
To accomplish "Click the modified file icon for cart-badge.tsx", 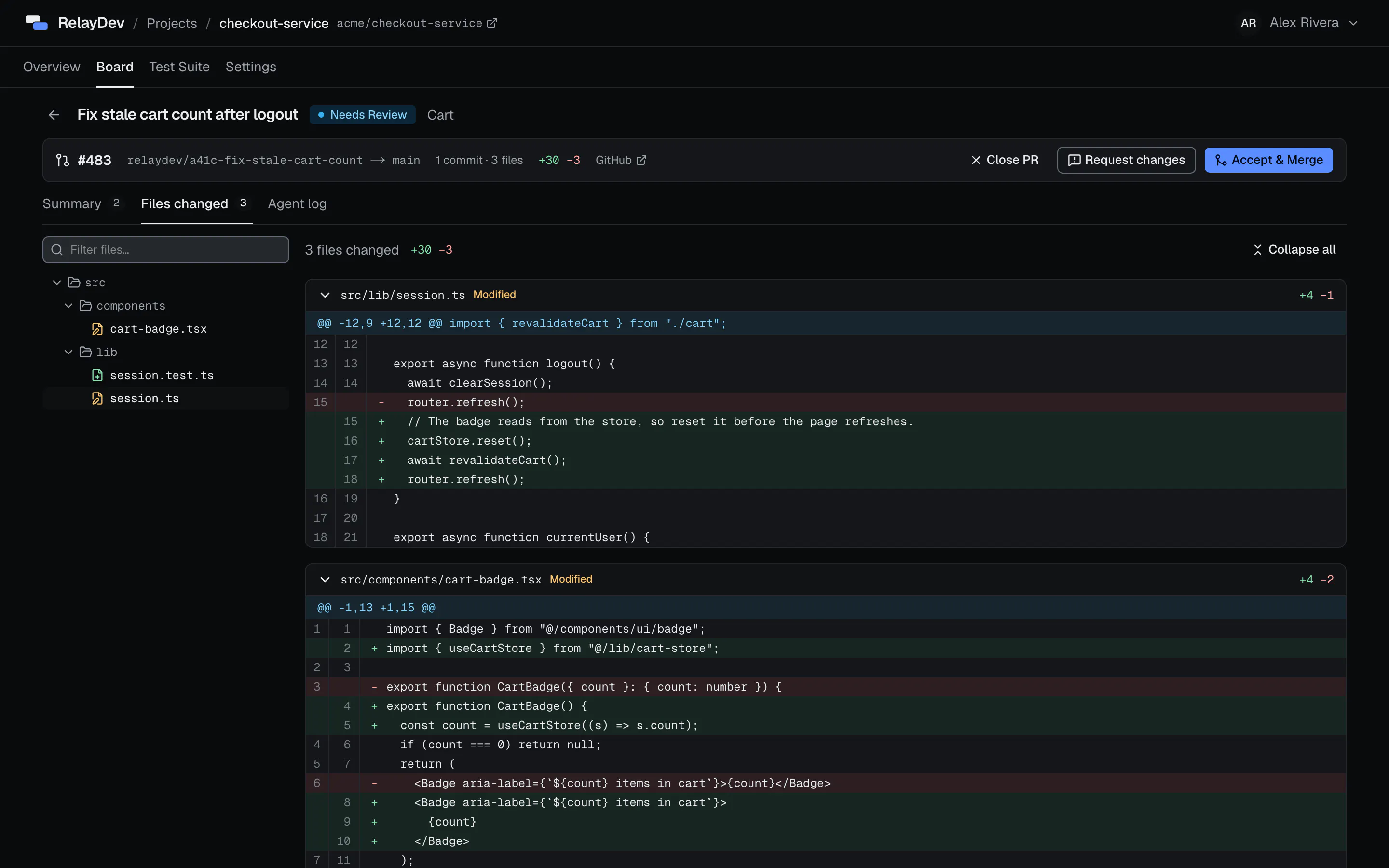I will pyautogui.click(x=97, y=329).
